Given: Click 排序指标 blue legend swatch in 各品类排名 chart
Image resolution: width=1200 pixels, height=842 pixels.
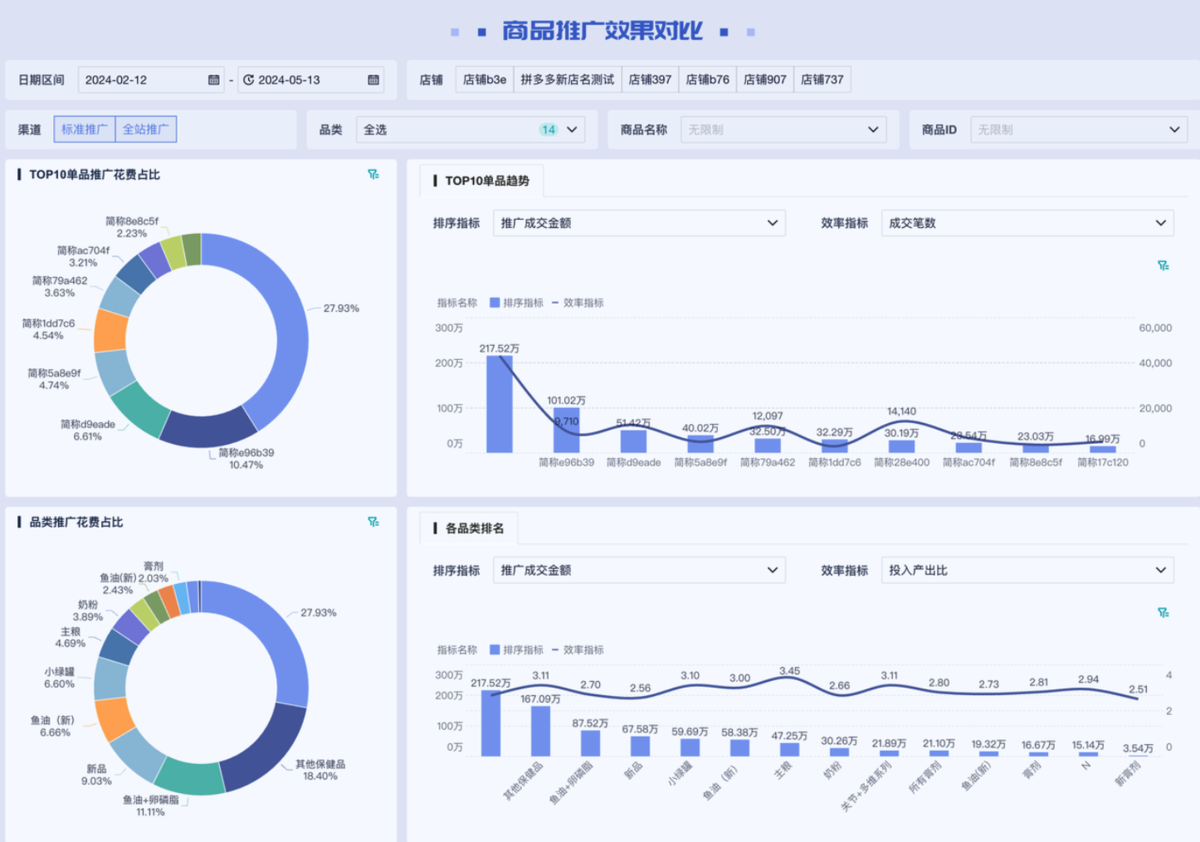Looking at the screenshot, I should click(x=494, y=650).
